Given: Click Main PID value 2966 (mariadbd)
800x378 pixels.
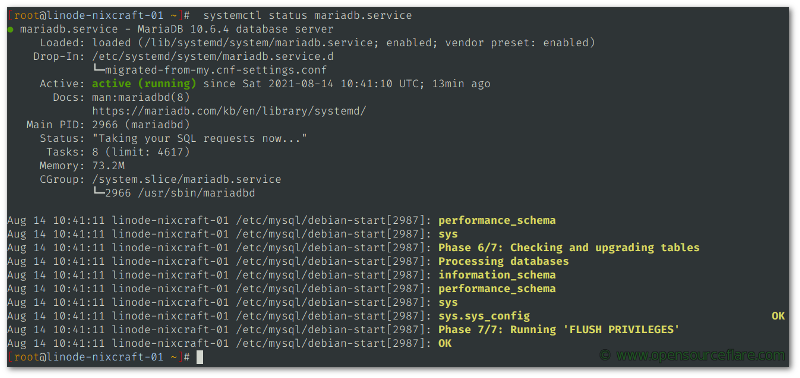Looking at the screenshot, I should pos(141,124).
